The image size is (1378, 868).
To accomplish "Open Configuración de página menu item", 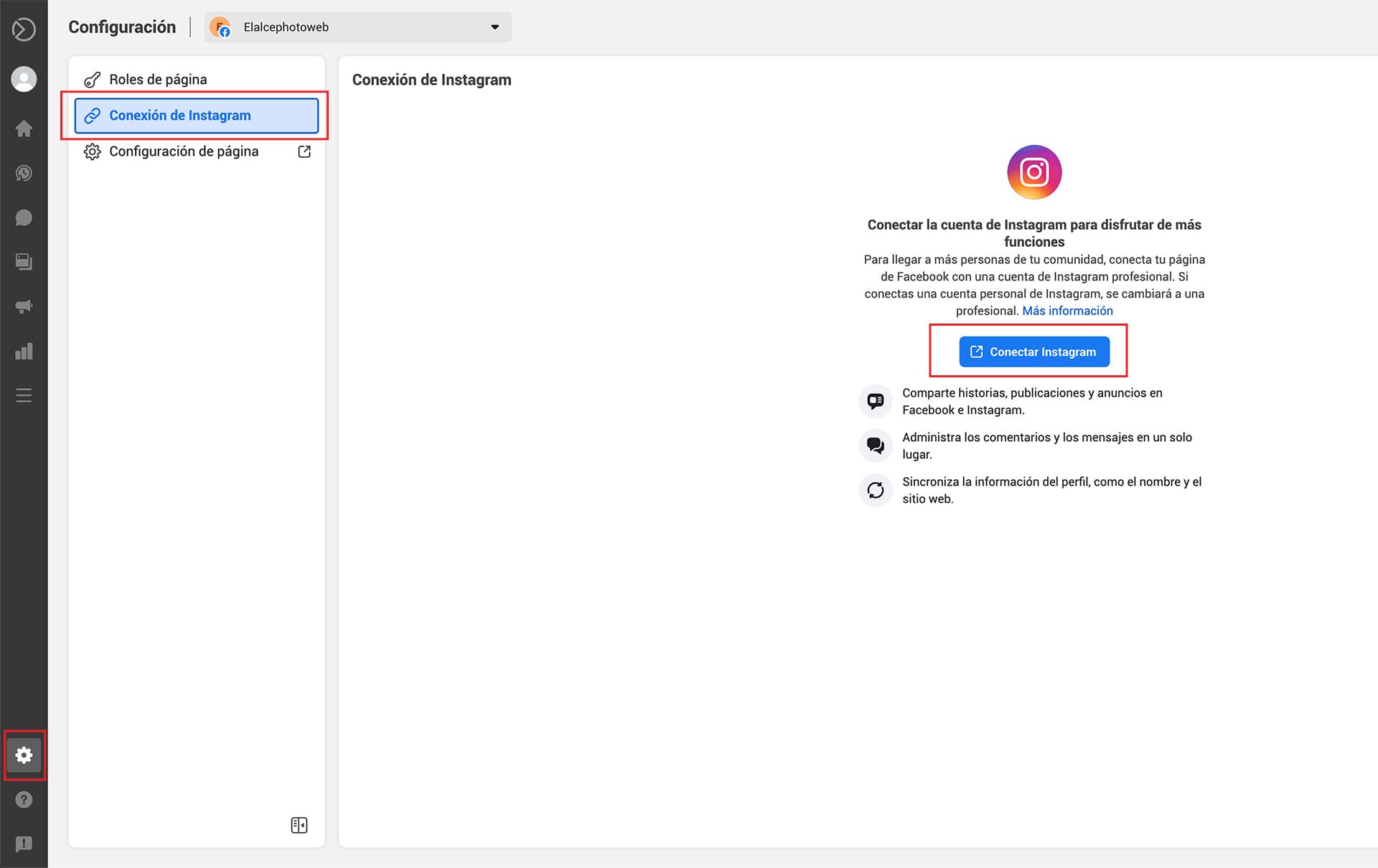I will tap(197, 151).
